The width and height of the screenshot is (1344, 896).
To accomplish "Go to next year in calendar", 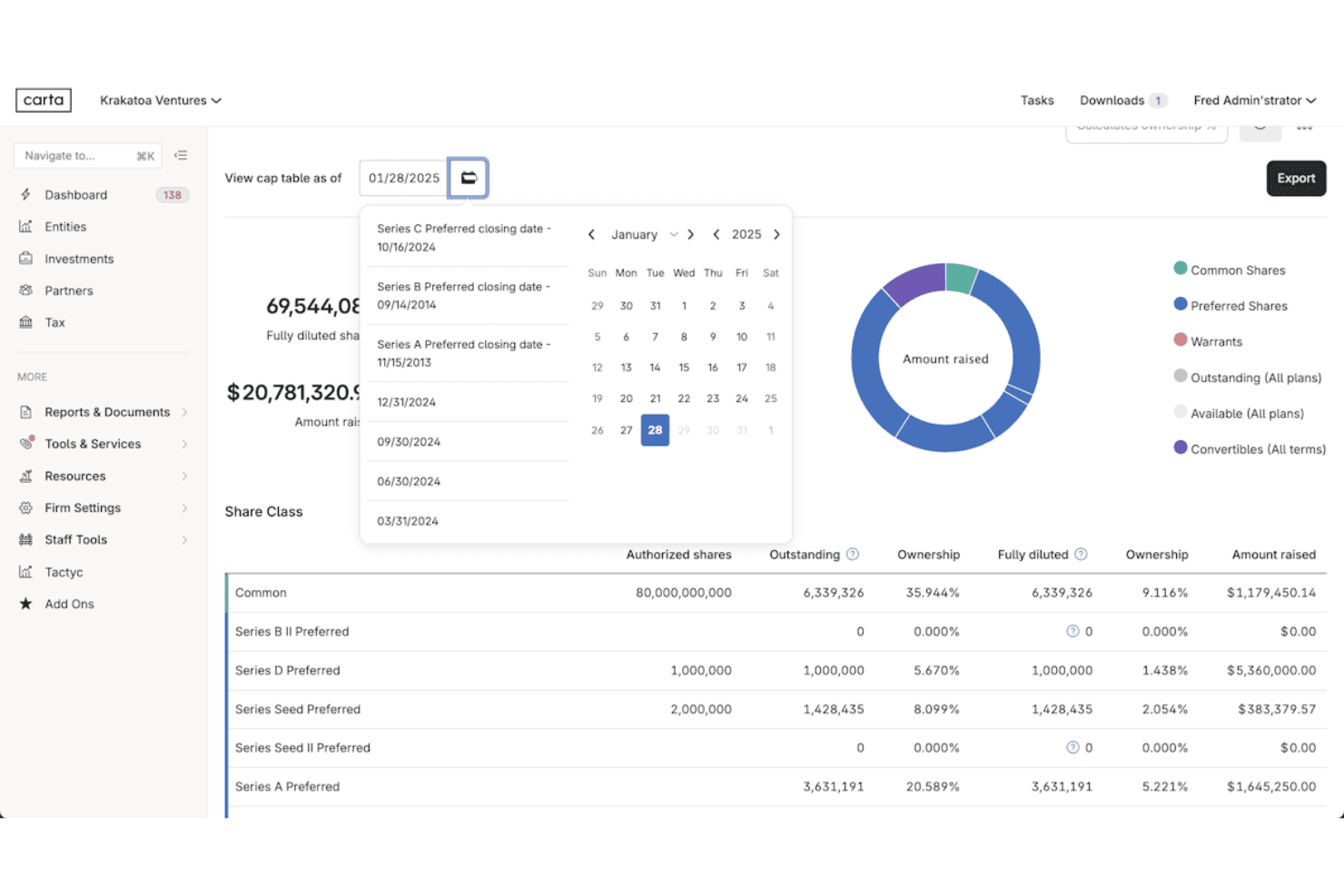I will click(776, 234).
